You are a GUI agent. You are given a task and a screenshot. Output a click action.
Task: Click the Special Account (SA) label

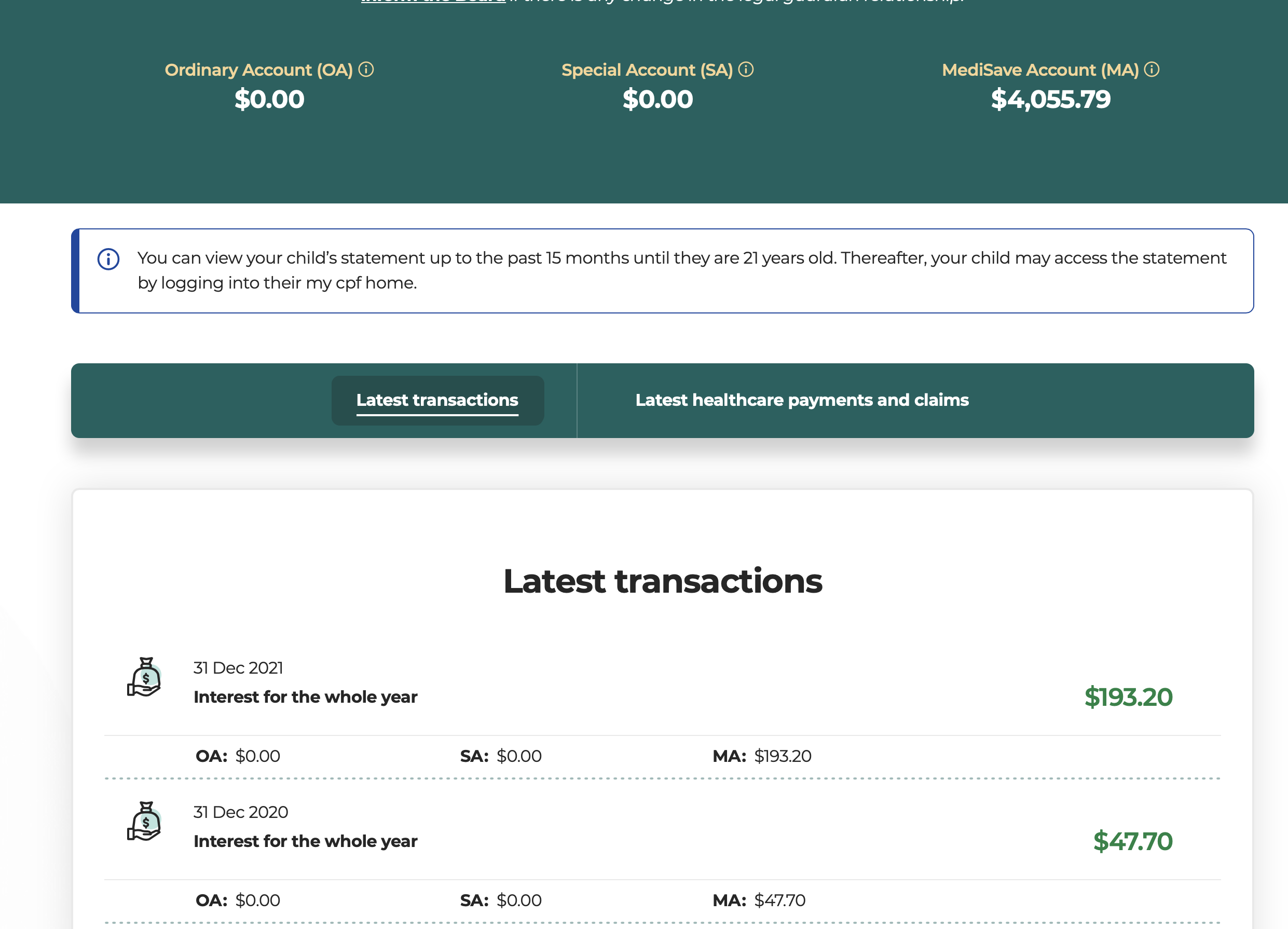(x=647, y=70)
